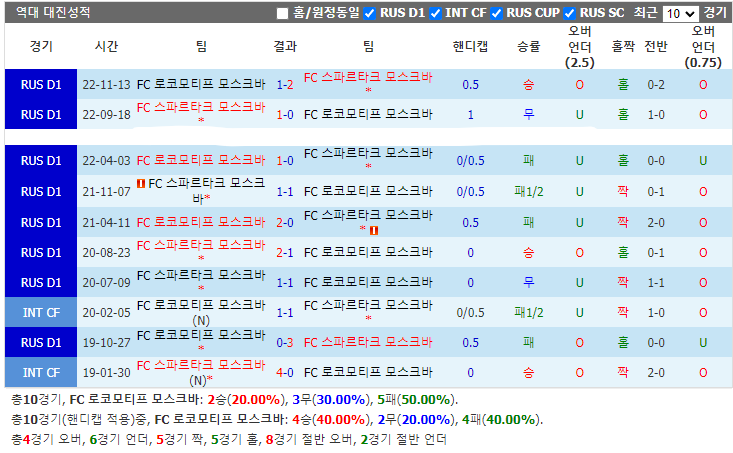This screenshot has height=453, width=733.
Task: Select the INT CF league cell for 19-01-30
Action: [x=41, y=373]
